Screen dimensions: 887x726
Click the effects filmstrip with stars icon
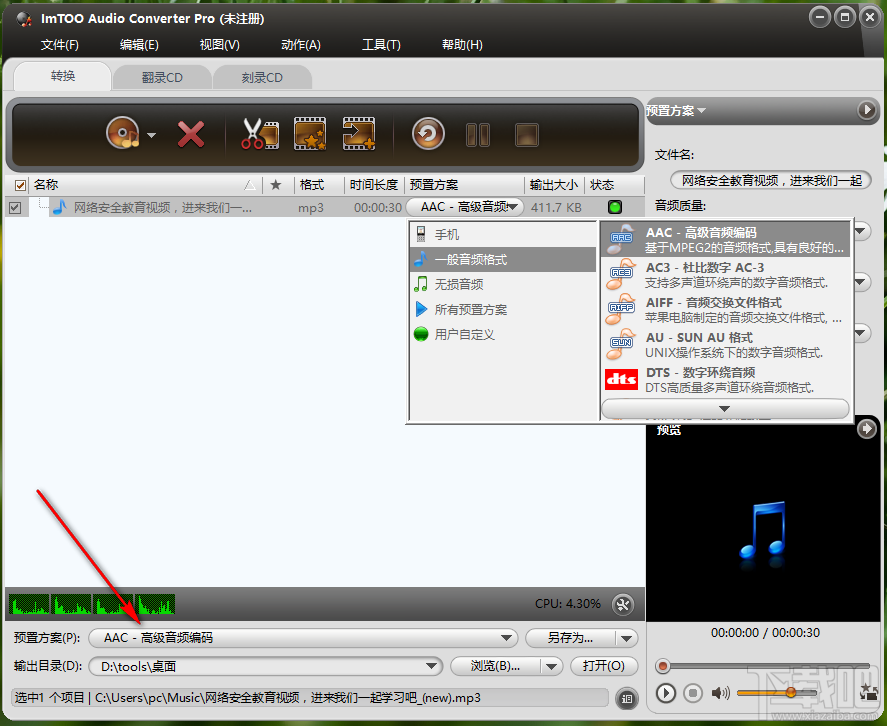(307, 133)
